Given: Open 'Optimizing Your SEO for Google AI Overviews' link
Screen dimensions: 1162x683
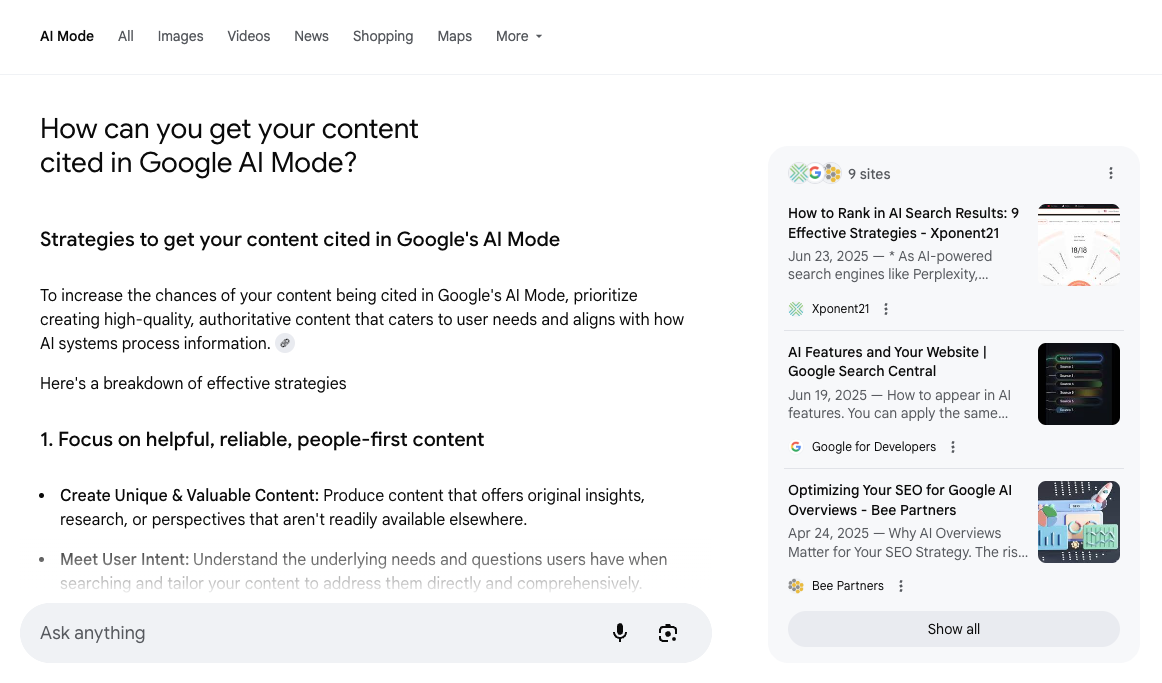Looking at the screenshot, I should point(900,500).
